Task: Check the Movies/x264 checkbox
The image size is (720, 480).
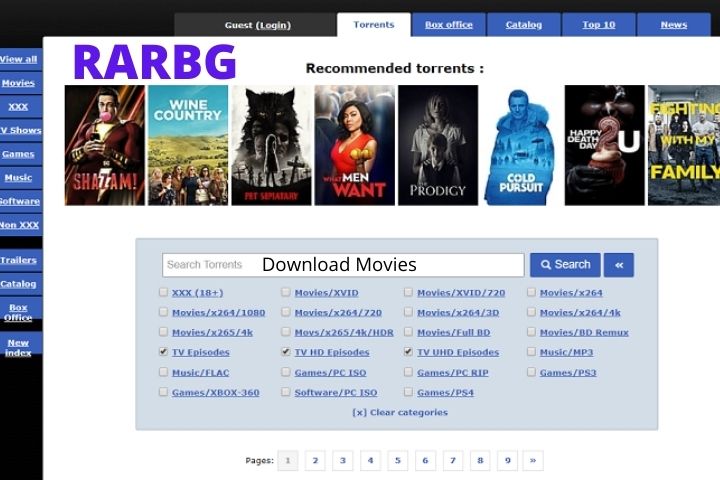Action: click(x=531, y=292)
